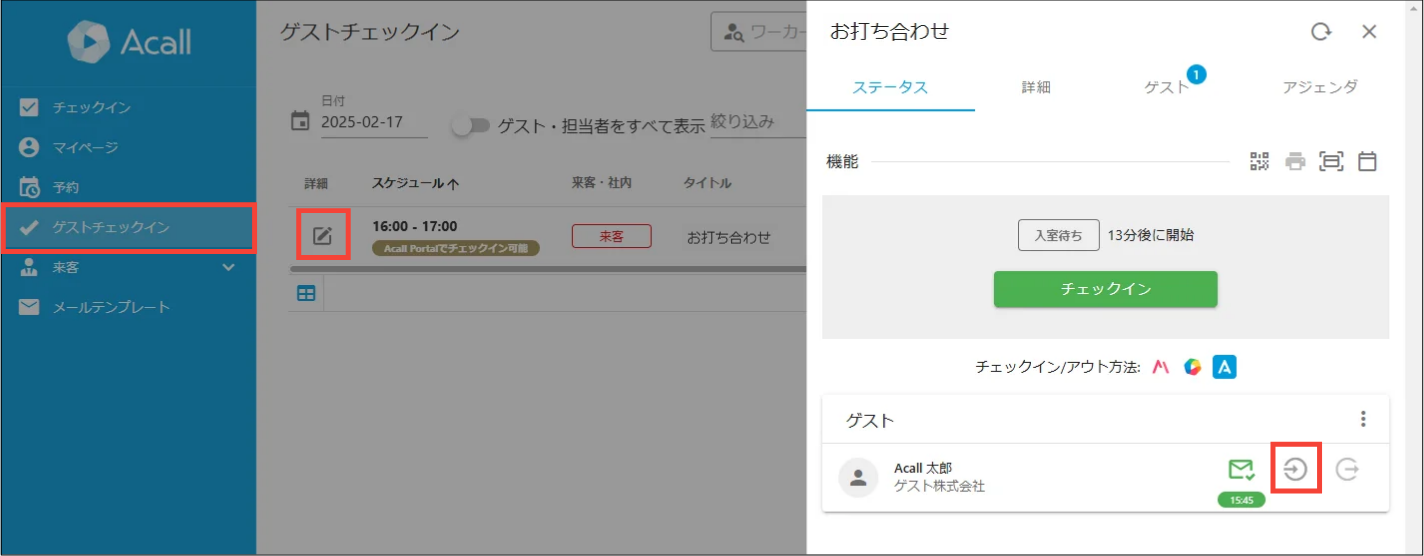Click the refresh icon in meeting panel
The width and height of the screenshot is (1424, 556).
coord(1321,32)
